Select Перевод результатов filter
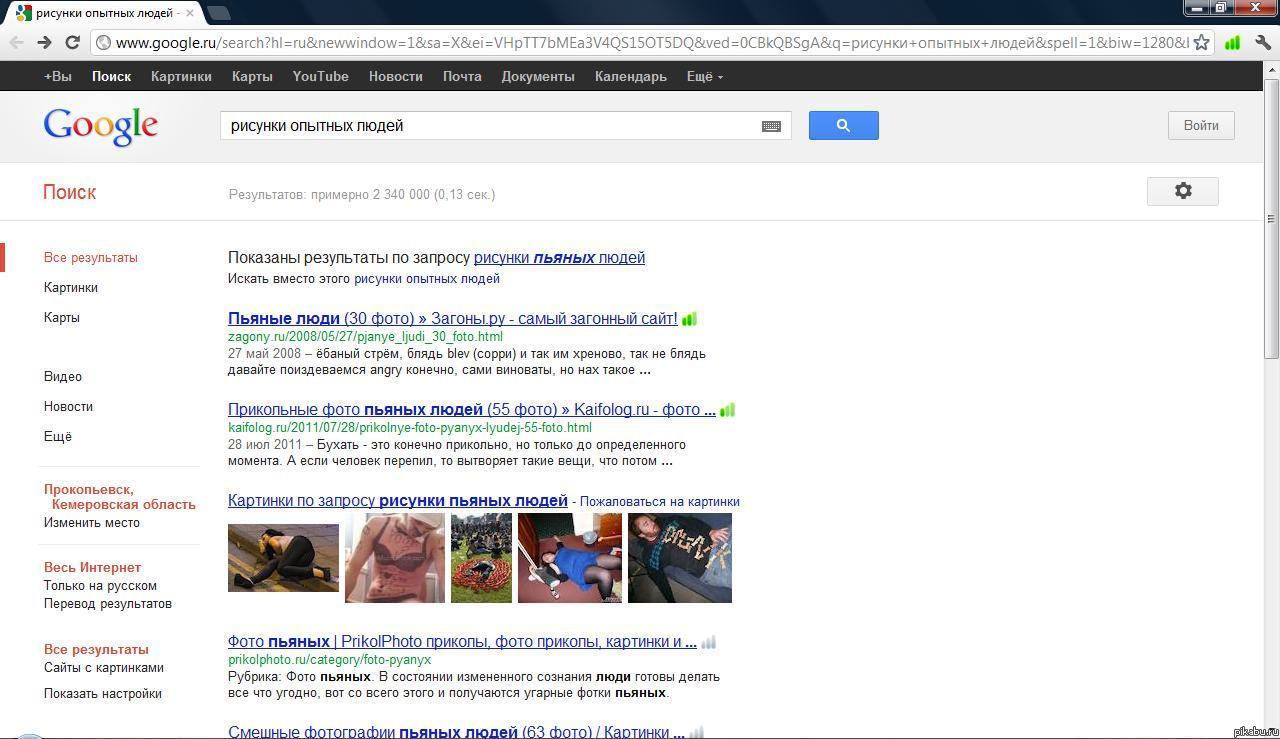 (108, 603)
